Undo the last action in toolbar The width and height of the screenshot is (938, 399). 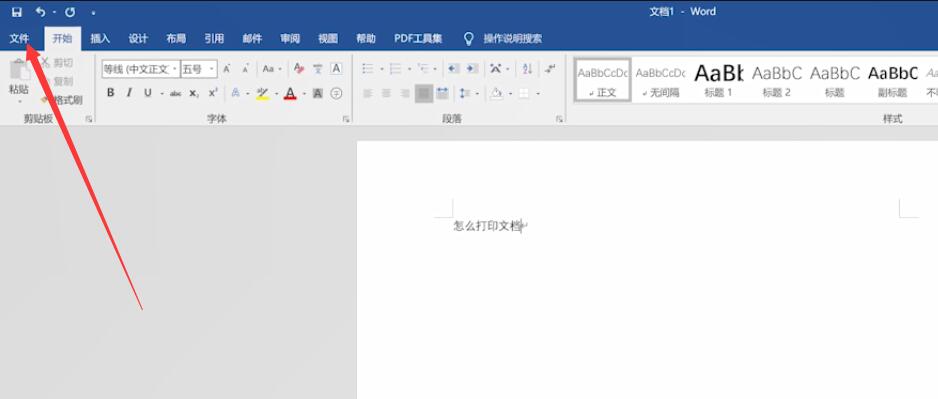pos(40,12)
